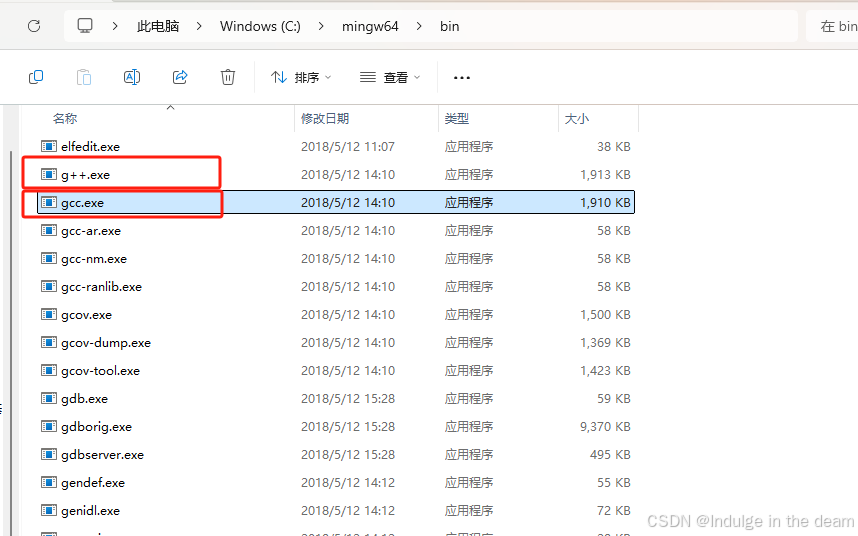Select the file name gcc-ar.exe
This screenshot has width=858, height=536.
91,231
